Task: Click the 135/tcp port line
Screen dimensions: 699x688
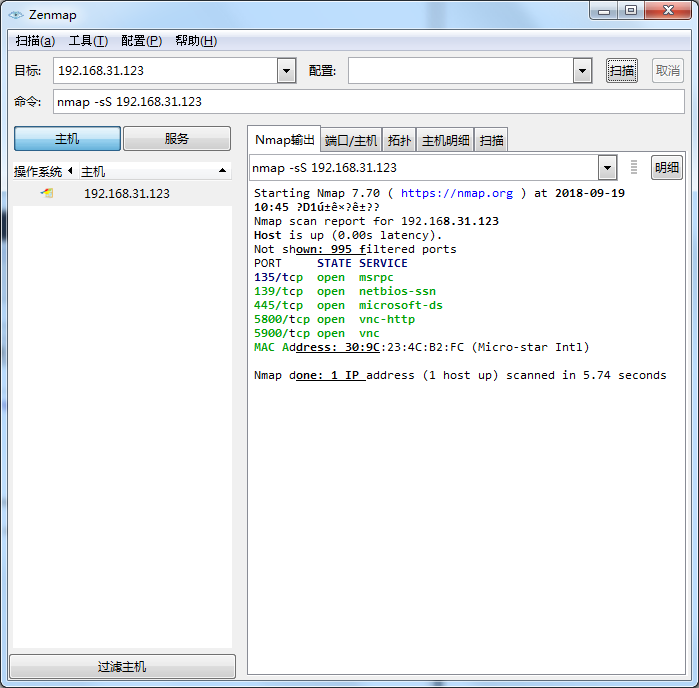Action: [324, 277]
